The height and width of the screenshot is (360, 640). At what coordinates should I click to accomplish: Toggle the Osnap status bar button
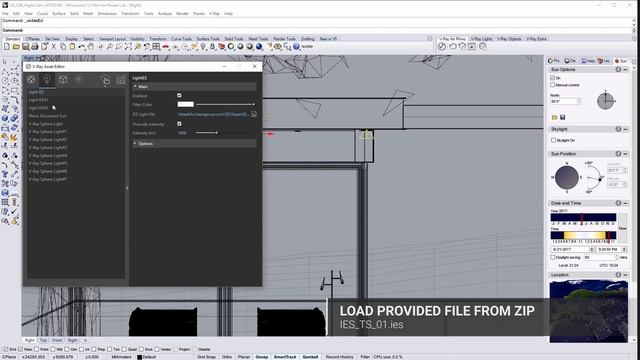coord(262,357)
